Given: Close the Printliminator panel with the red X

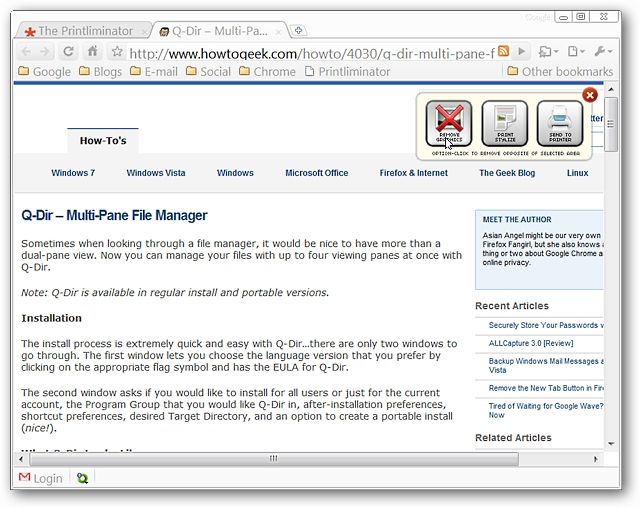Looking at the screenshot, I should (x=589, y=95).
